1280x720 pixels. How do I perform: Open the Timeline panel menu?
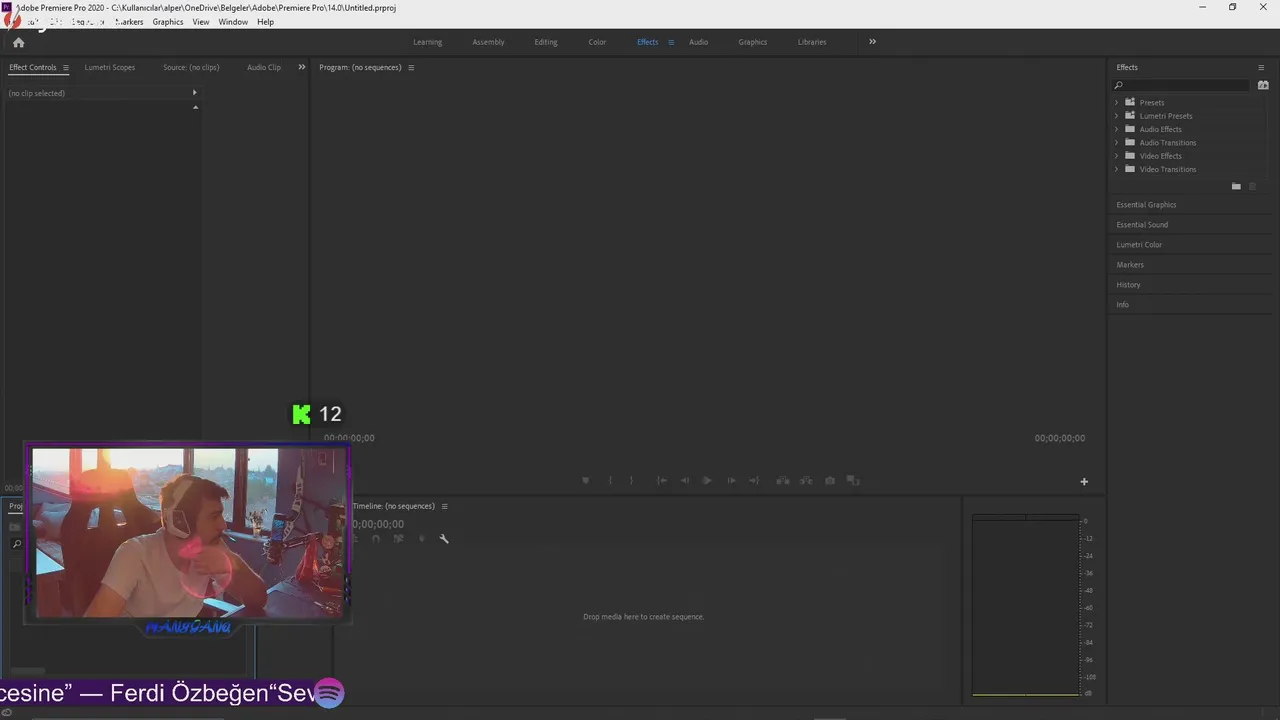click(x=445, y=506)
